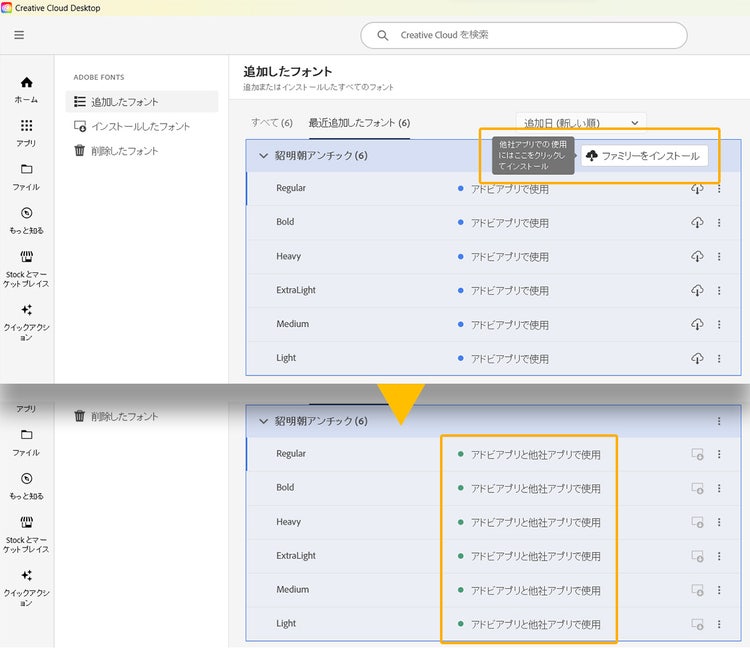Click installed icon for Bold in lower list
Screen dimensions: 750x648
[697, 488]
